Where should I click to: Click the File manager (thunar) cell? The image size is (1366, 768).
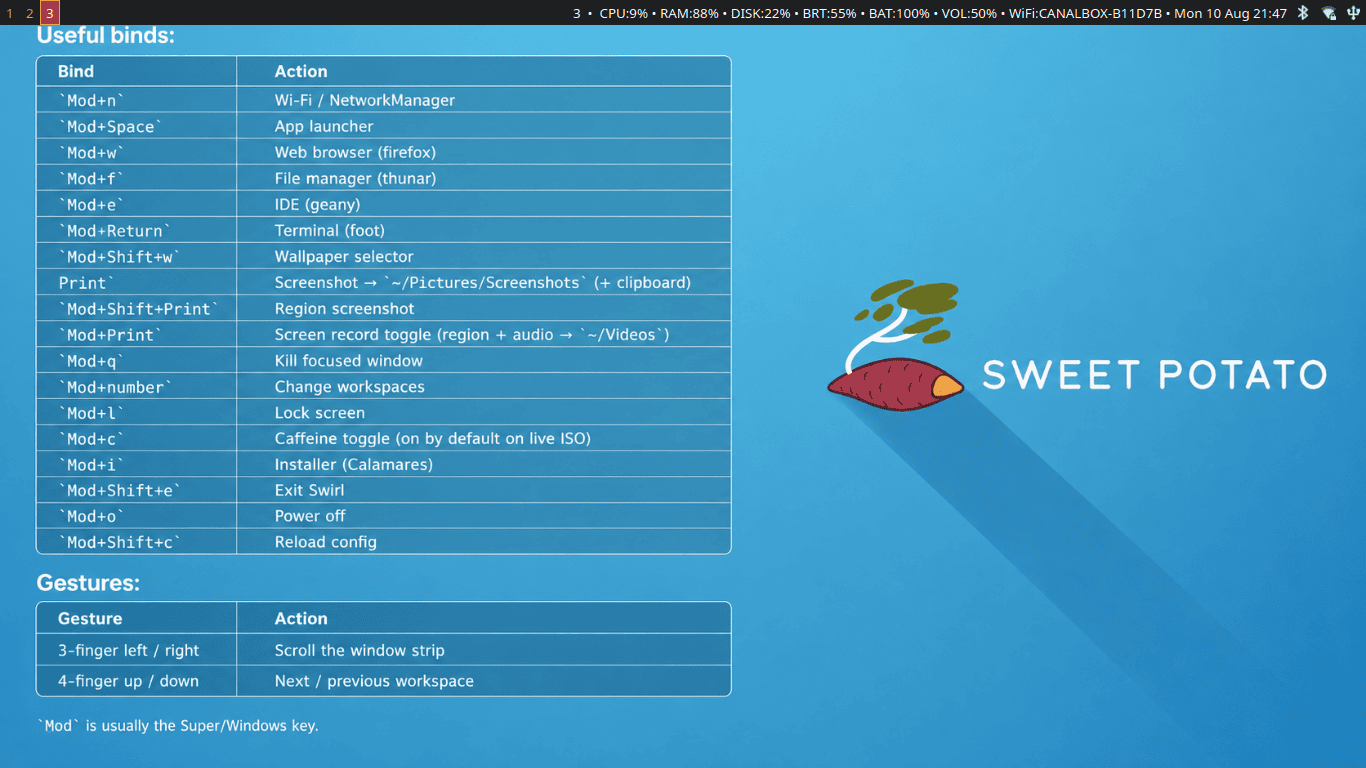tap(483, 178)
